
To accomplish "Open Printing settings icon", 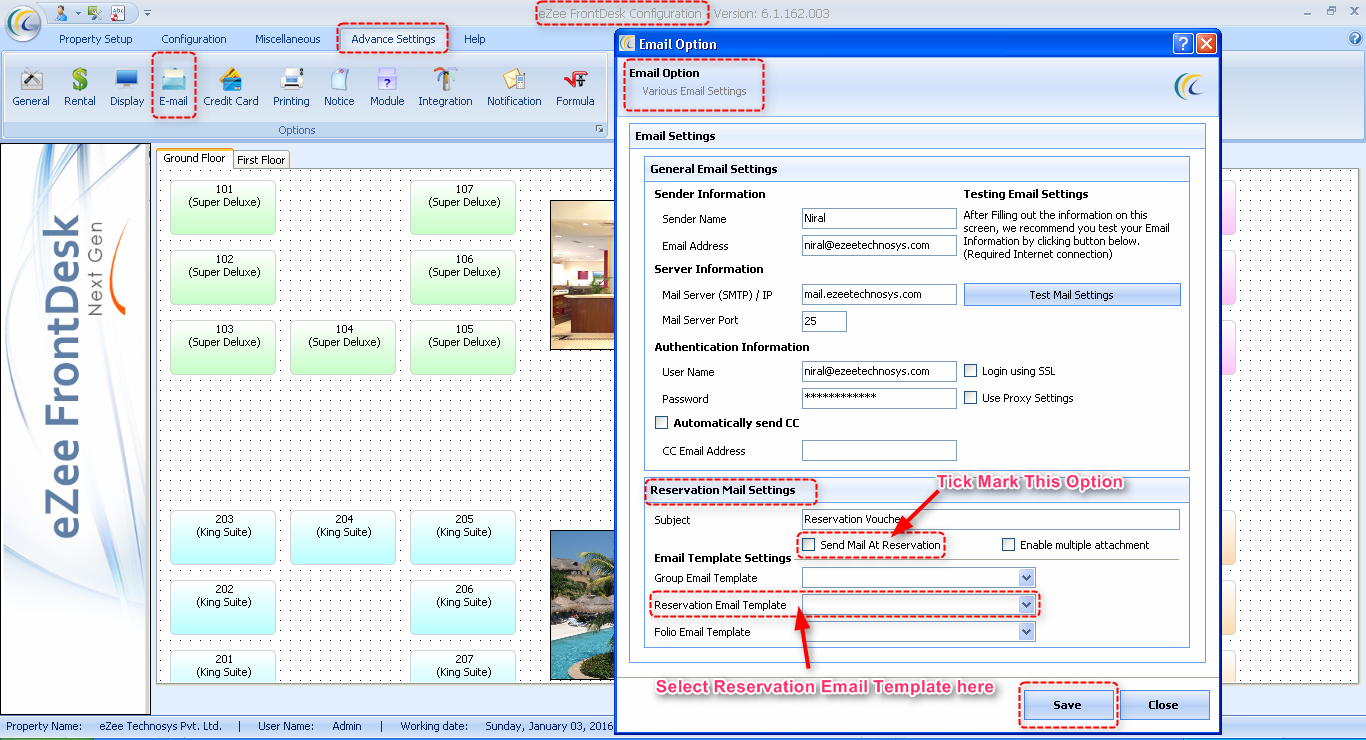I will pyautogui.click(x=291, y=87).
